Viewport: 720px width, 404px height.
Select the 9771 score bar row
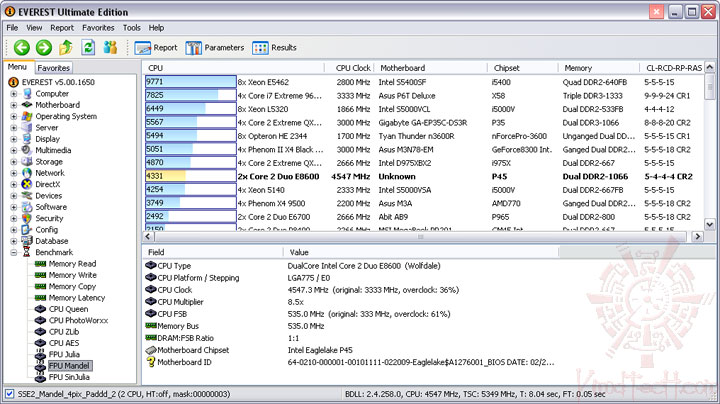coord(191,82)
